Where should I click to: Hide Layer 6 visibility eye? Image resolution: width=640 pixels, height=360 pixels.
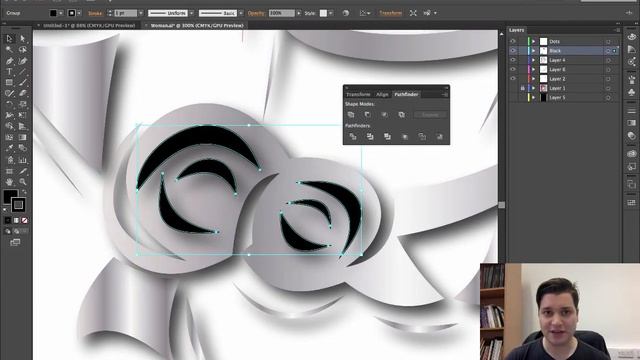(x=513, y=69)
